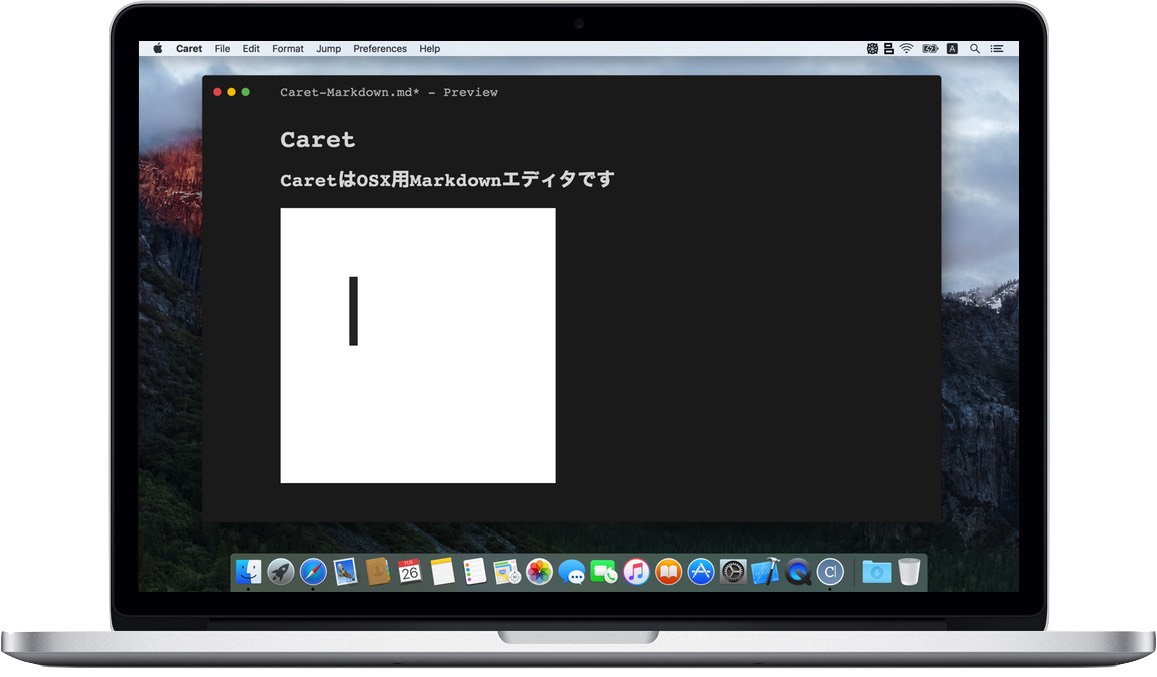This screenshot has height=677, width=1157.
Task: Click the 'CaretはOSX用Markdownエディタです' subheading
Action: [447, 179]
